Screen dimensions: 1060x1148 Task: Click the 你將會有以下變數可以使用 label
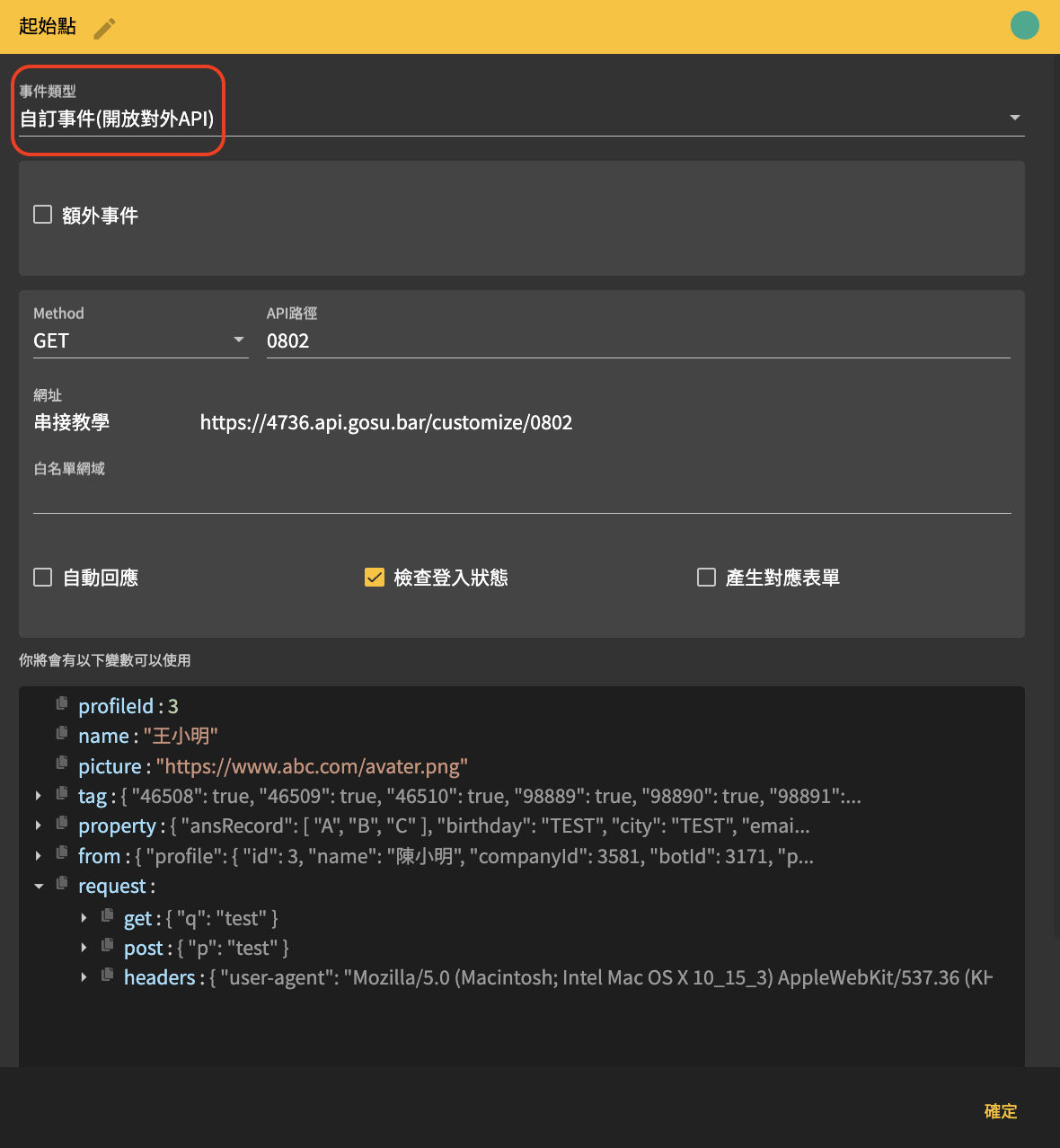[105, 660]
